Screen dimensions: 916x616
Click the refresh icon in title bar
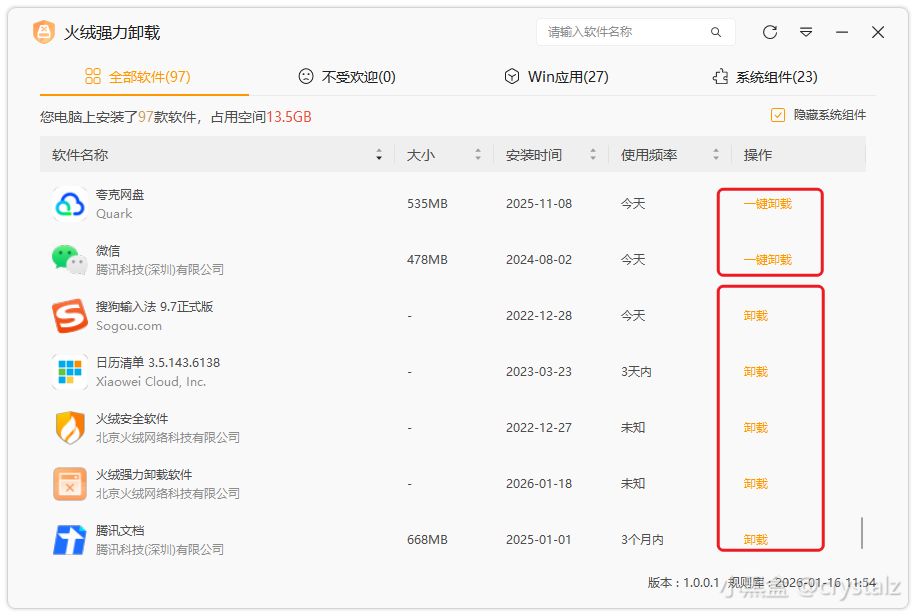pos(770,32)
